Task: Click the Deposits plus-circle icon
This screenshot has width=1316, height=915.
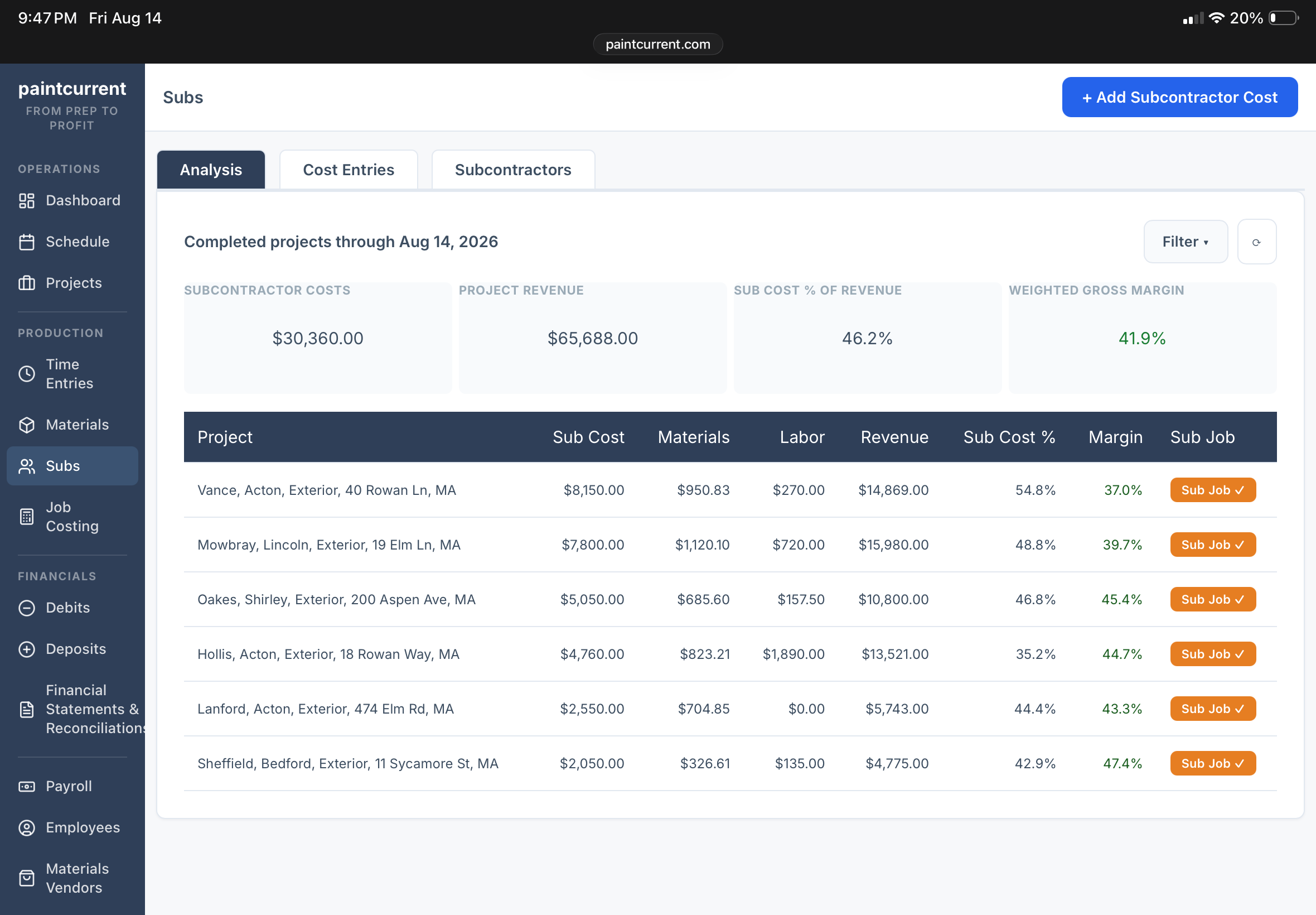Action: coord(26,649)
